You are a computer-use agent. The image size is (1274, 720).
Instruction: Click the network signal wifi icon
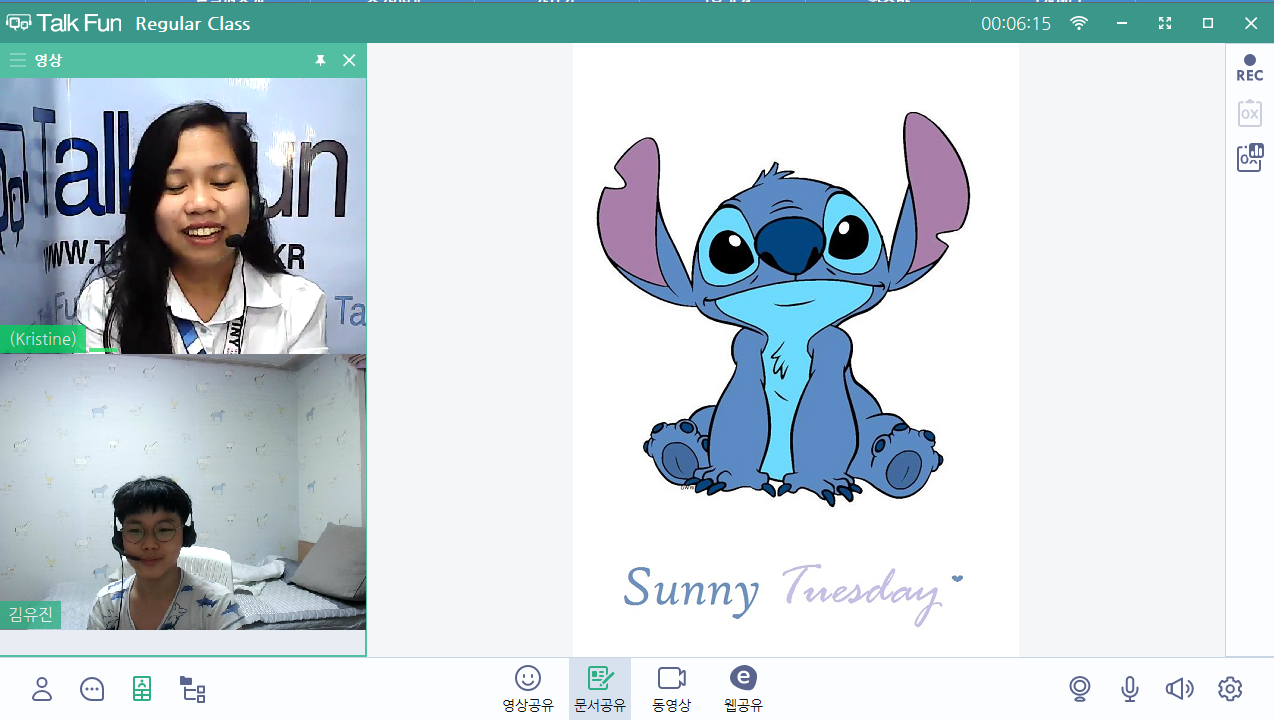1078,23
